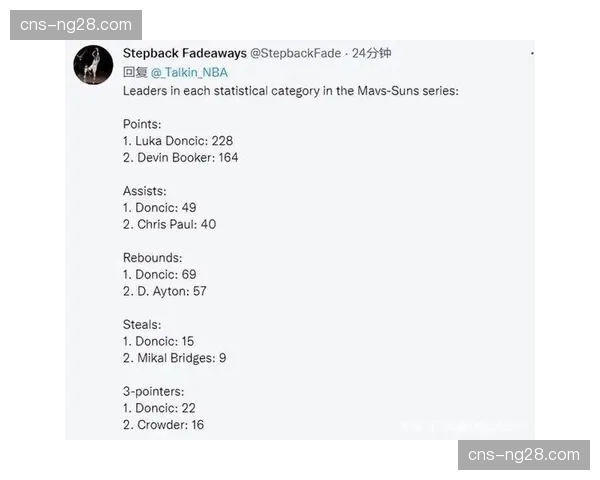The image size is (600, 480).
Task: Click the "Mikal Bridges: 9" line
Action: [x=175, y=358]
